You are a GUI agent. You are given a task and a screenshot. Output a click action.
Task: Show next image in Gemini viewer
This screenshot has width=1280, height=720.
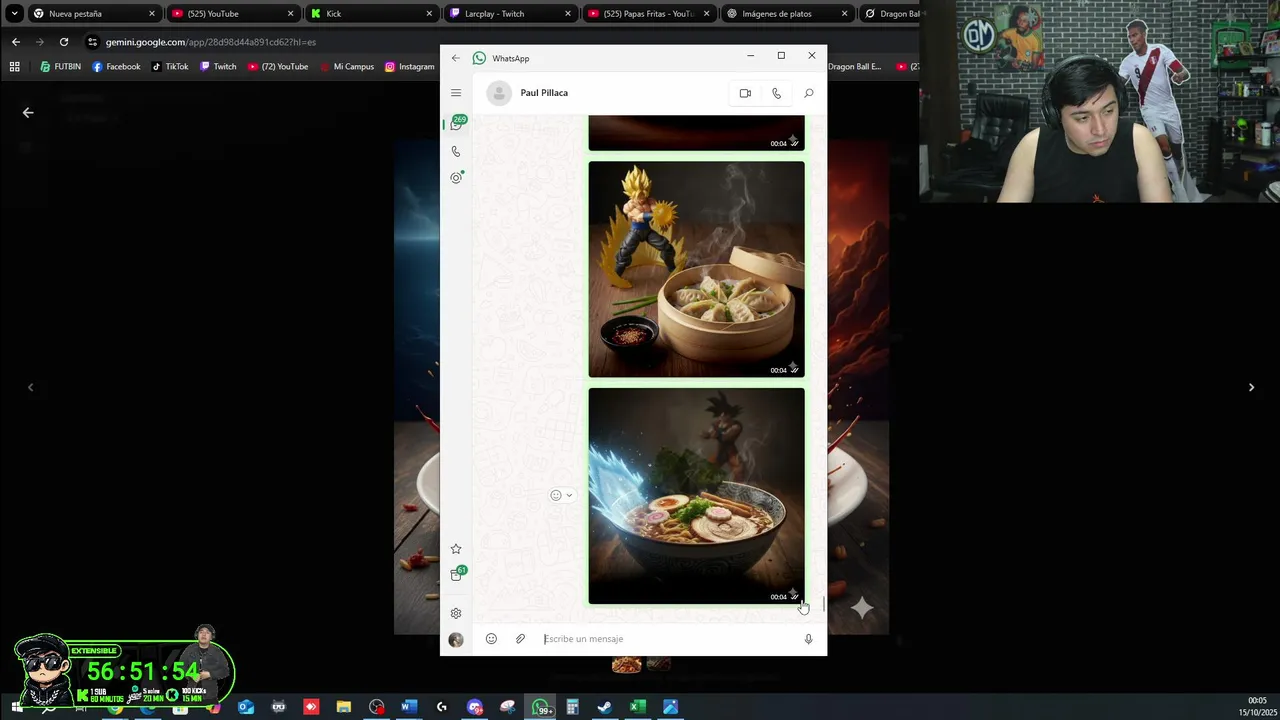(1251, 387)
